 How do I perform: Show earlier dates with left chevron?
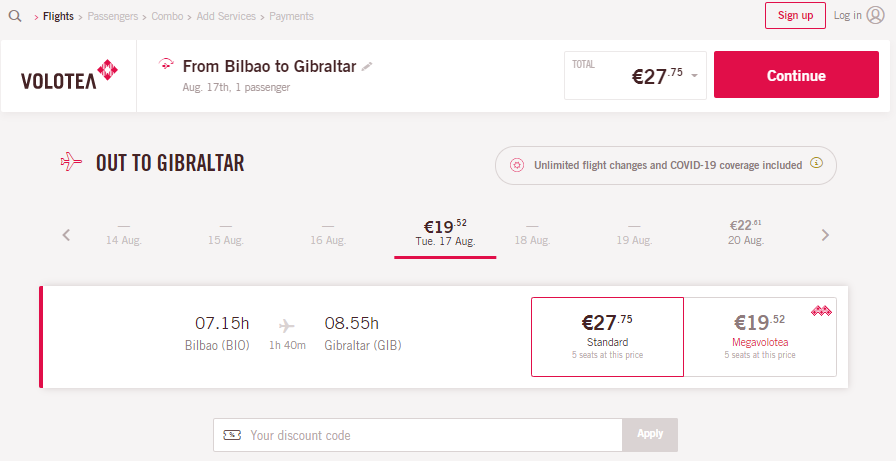[x=66, y=235]
